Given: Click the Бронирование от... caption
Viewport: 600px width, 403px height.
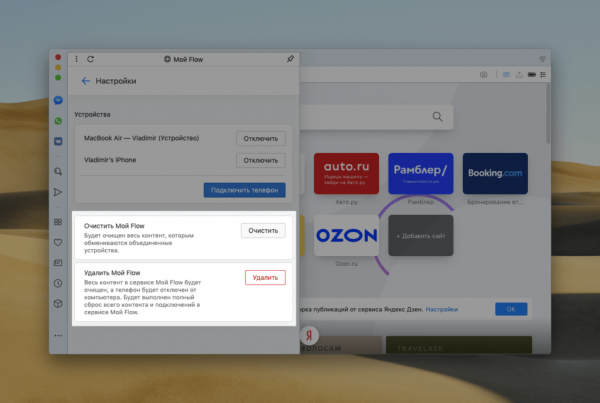Looking at the screenshot, I should point(495,202).
